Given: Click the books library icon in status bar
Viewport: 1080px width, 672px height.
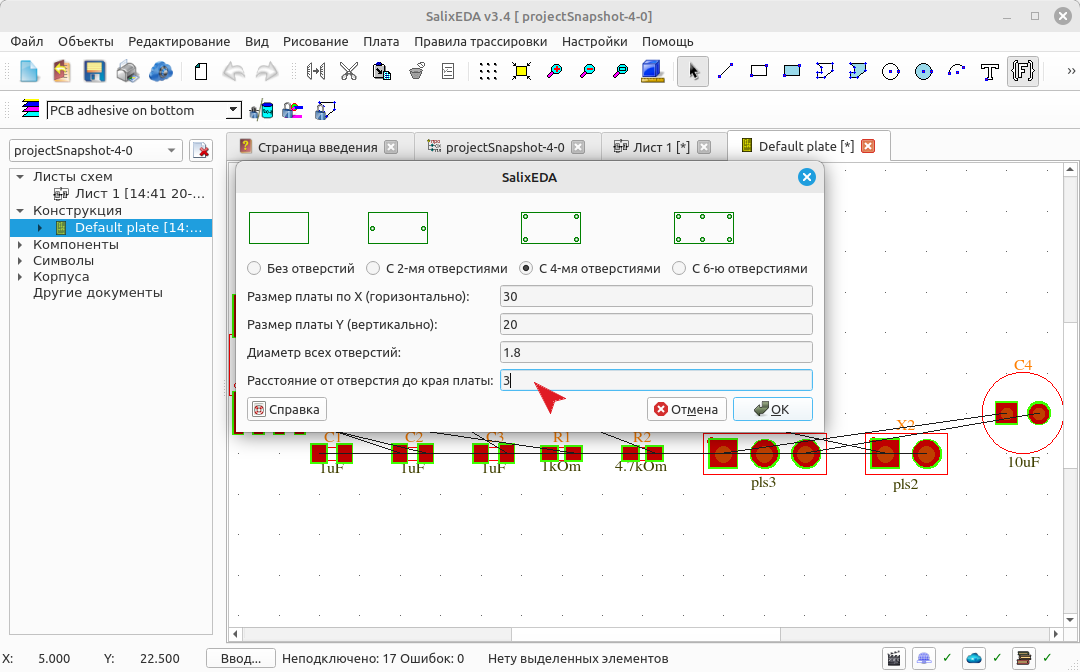Looking at the screenshot, I should point(1024,658).
